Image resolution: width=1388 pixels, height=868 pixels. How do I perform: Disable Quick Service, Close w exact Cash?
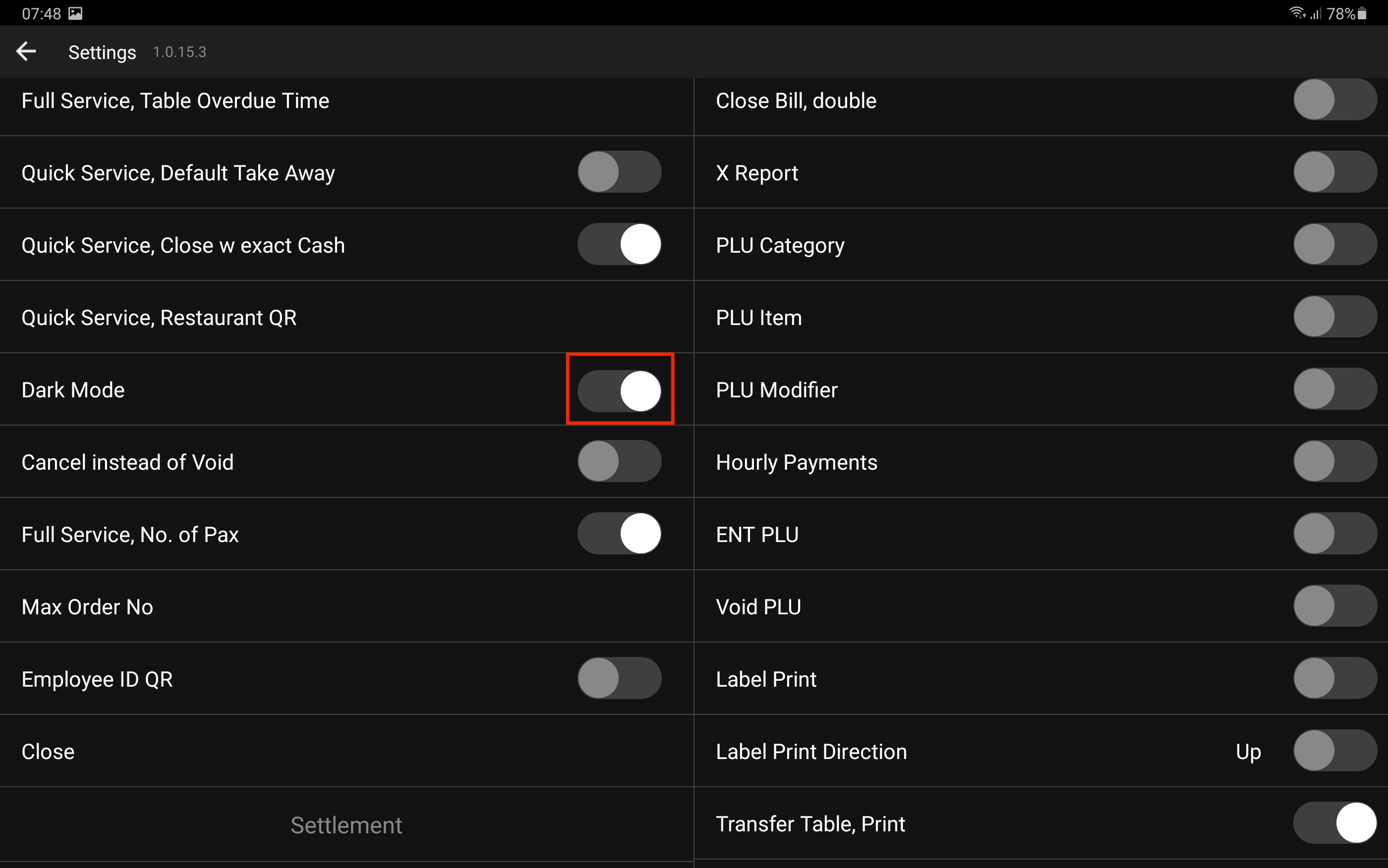619,245
